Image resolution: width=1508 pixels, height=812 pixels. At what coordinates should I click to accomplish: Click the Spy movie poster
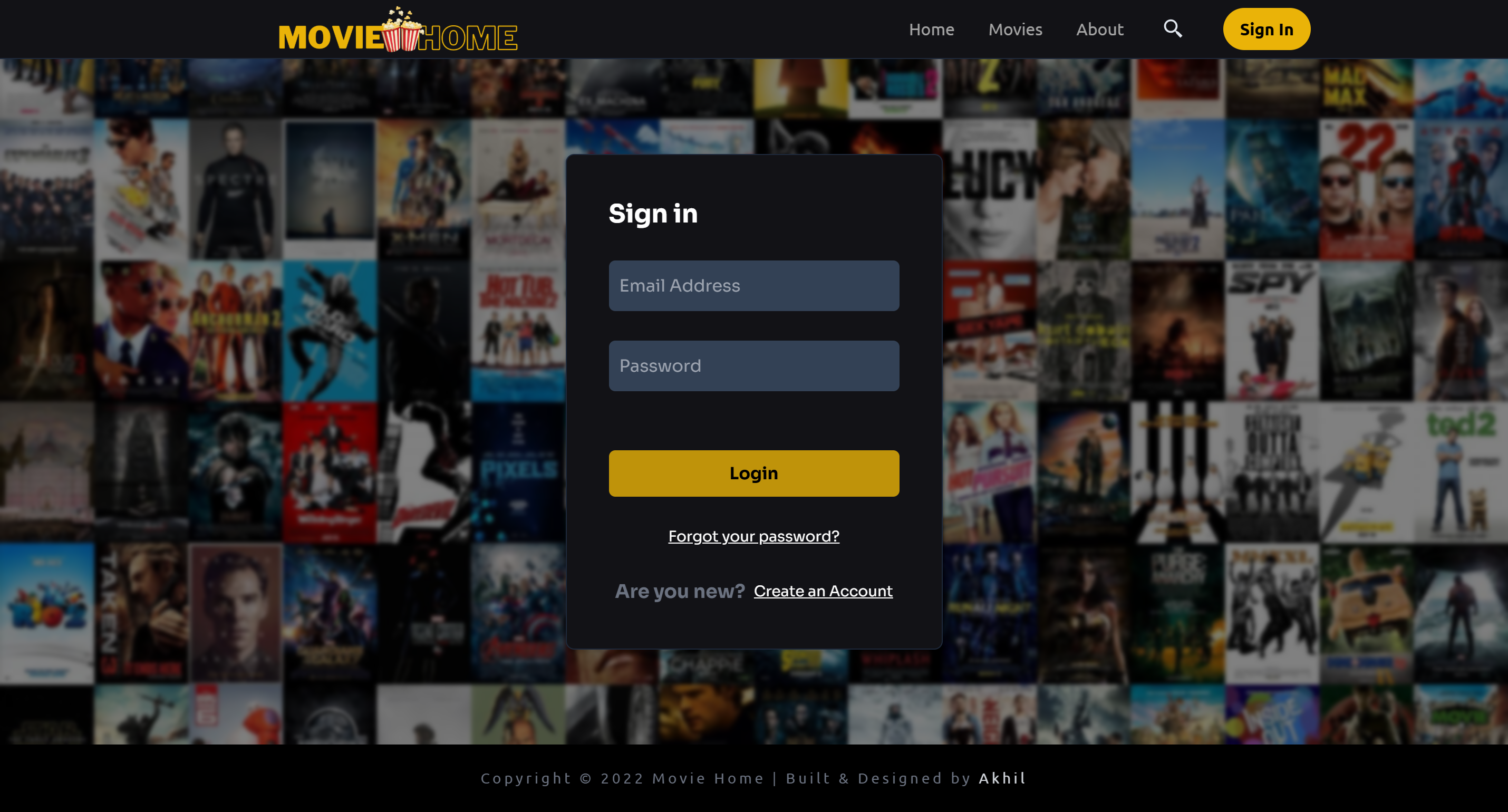coord(1272,331)
